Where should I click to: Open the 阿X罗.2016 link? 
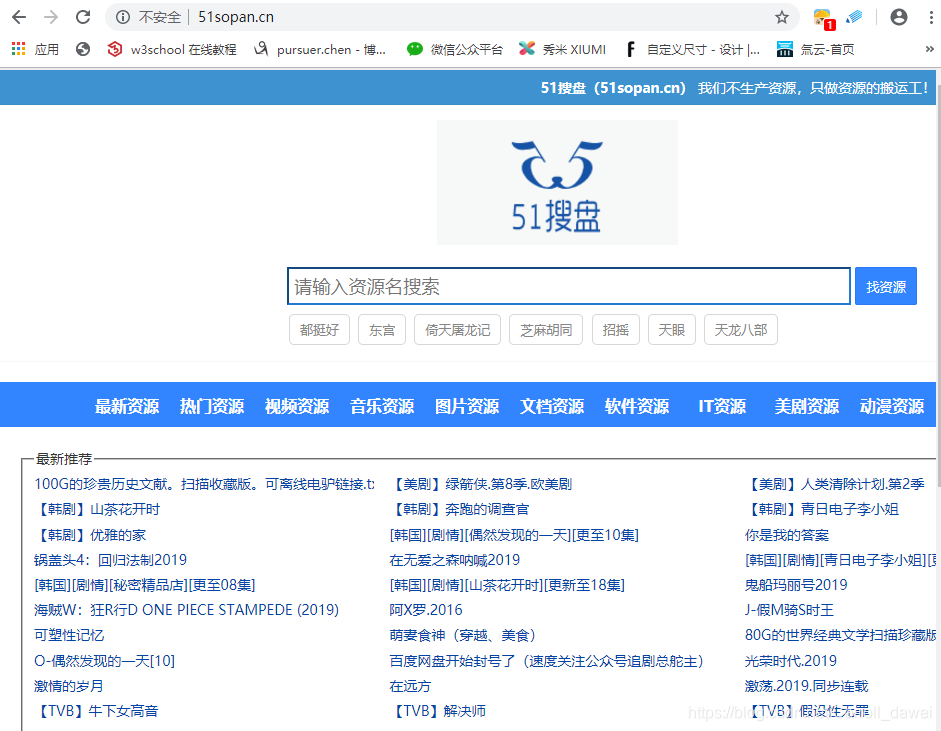point(426,610)
